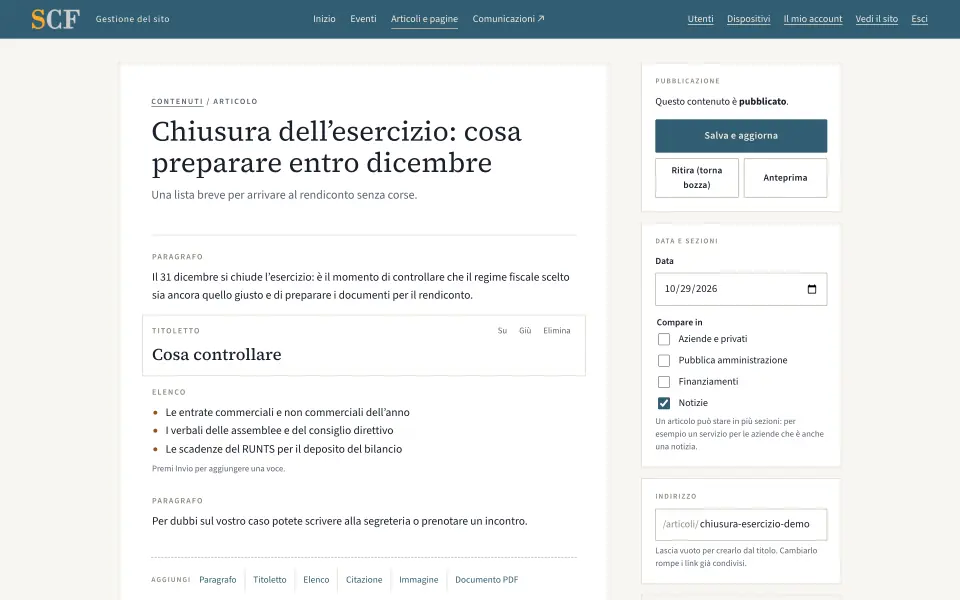
Task: Click the Data date input field
Action: [741, 289]
